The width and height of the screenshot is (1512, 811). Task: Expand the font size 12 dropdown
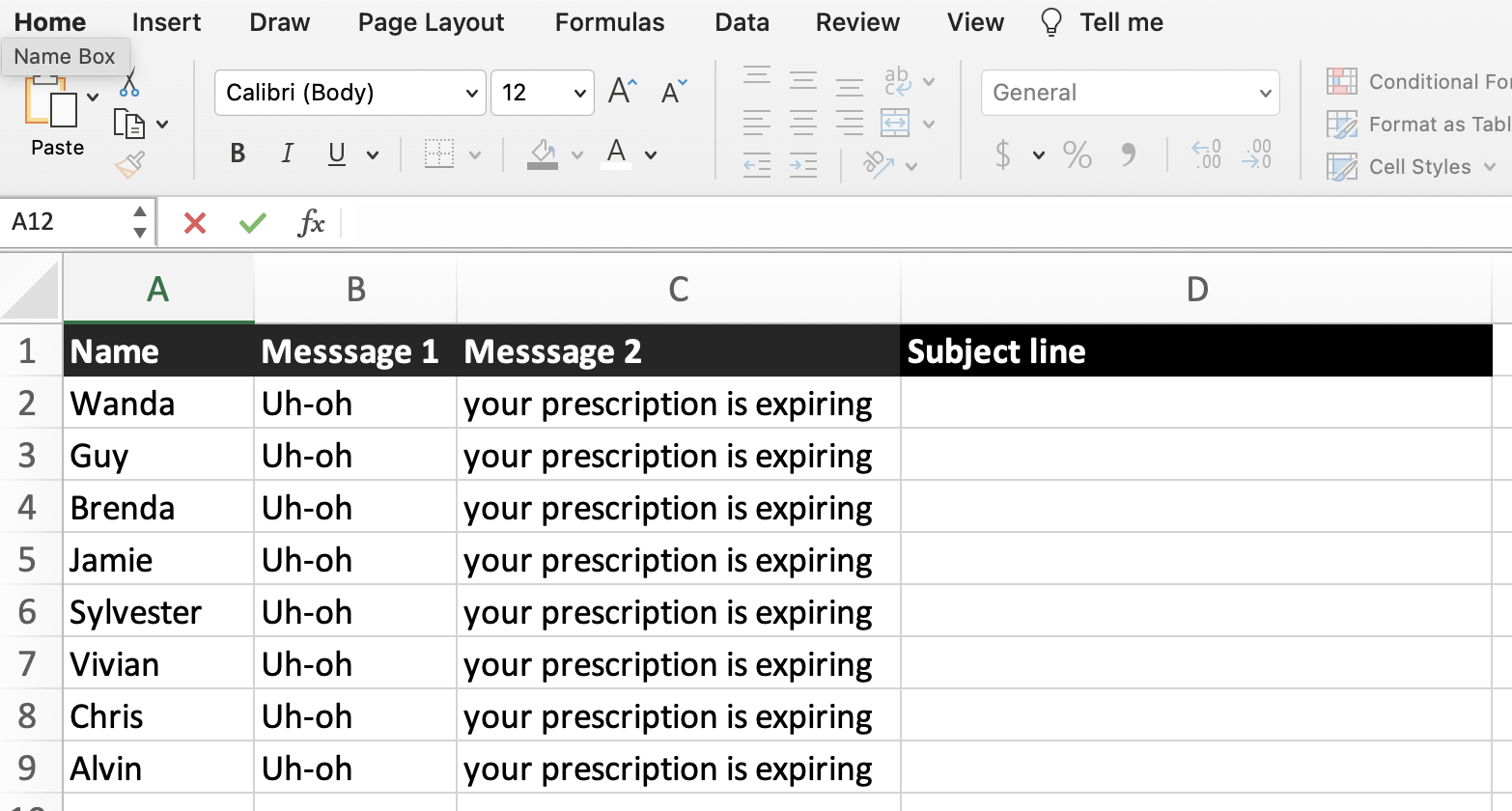click(x=579, y=94)
